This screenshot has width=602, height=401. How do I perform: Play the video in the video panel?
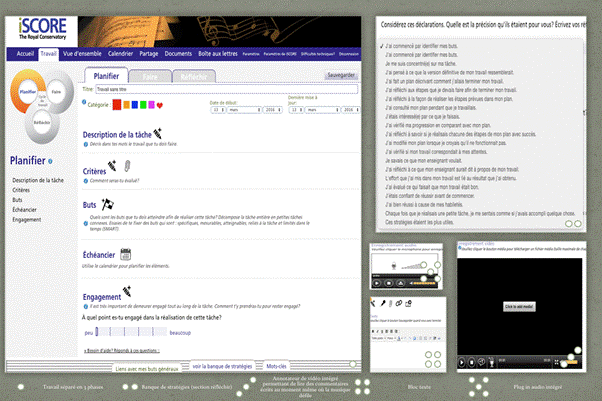click(x=462, y=362)
